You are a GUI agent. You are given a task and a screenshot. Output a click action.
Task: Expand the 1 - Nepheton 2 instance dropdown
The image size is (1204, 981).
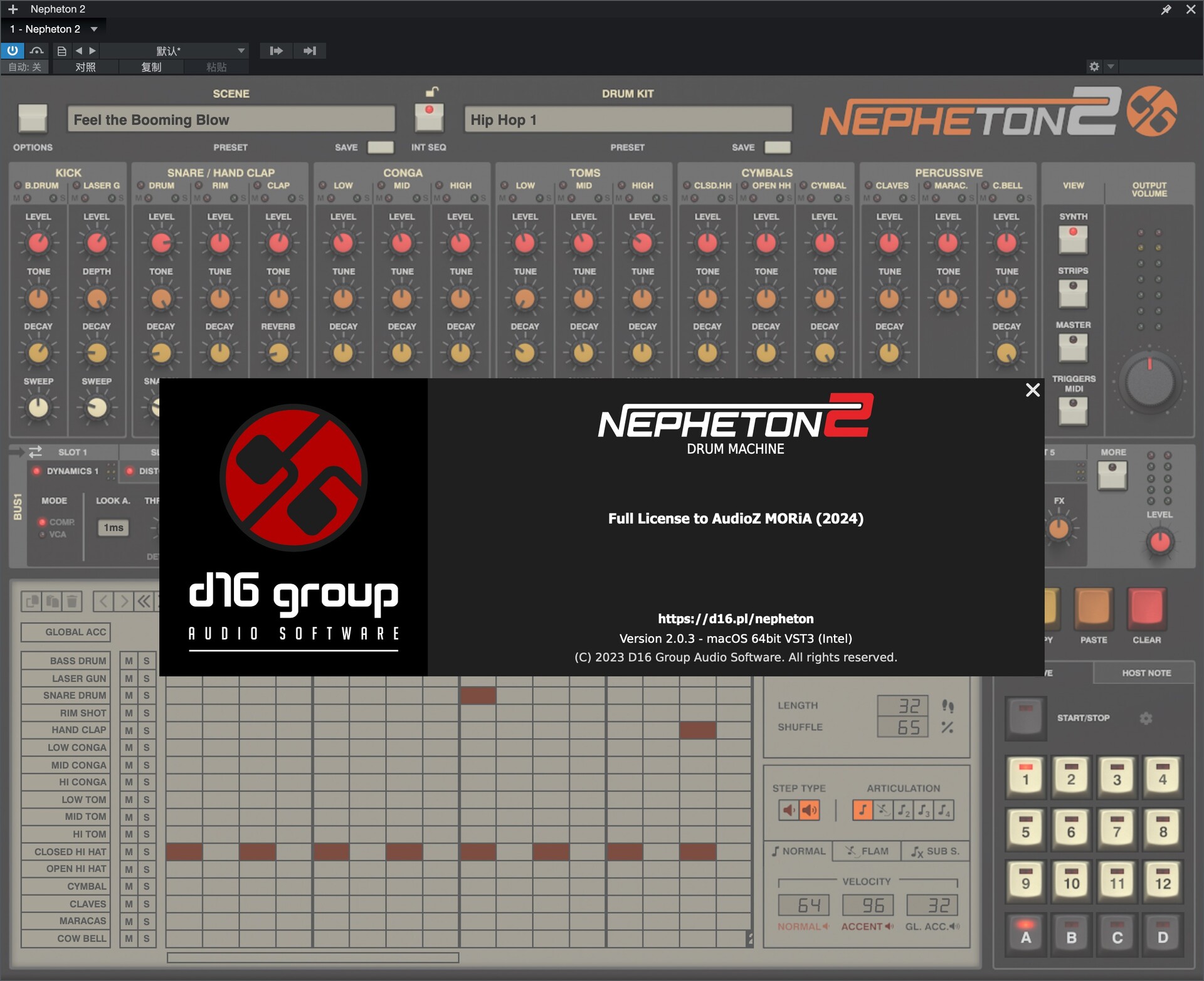pos(94,29)
